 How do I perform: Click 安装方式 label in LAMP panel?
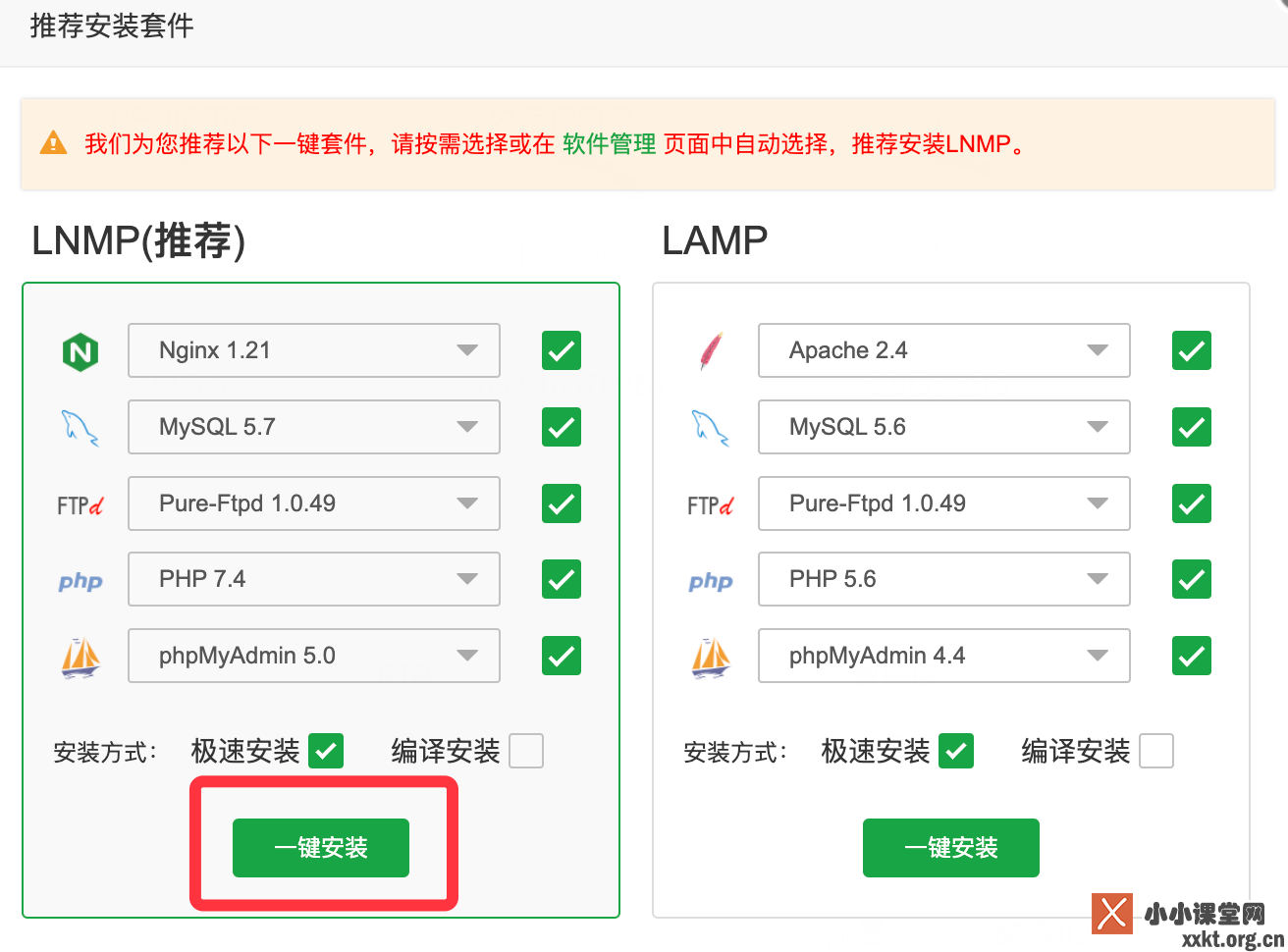[x=736, y=753]
